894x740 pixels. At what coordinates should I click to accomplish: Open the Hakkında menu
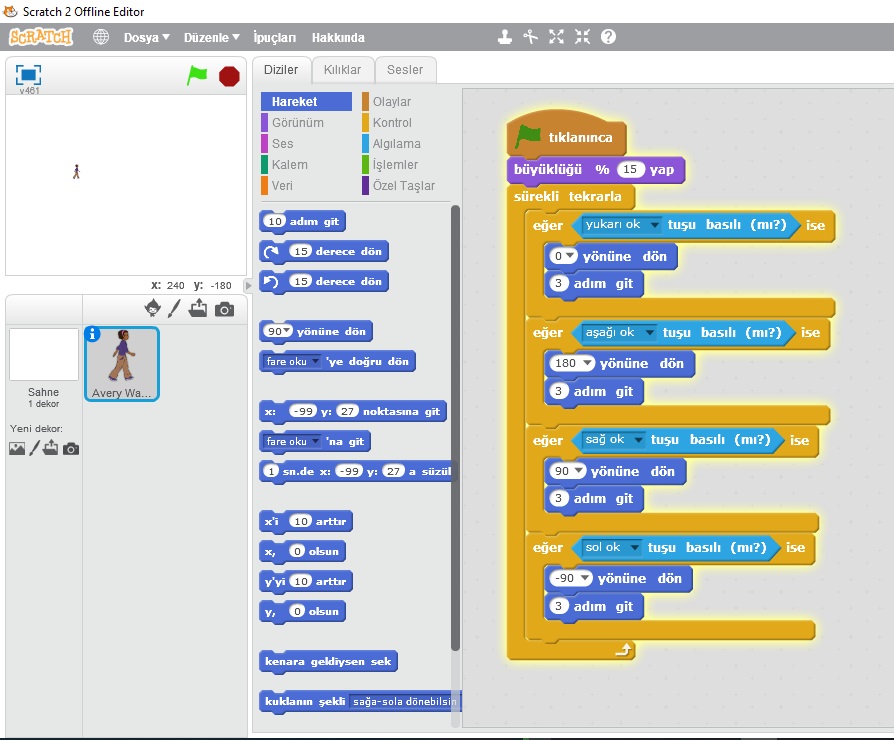pos(338,38)
